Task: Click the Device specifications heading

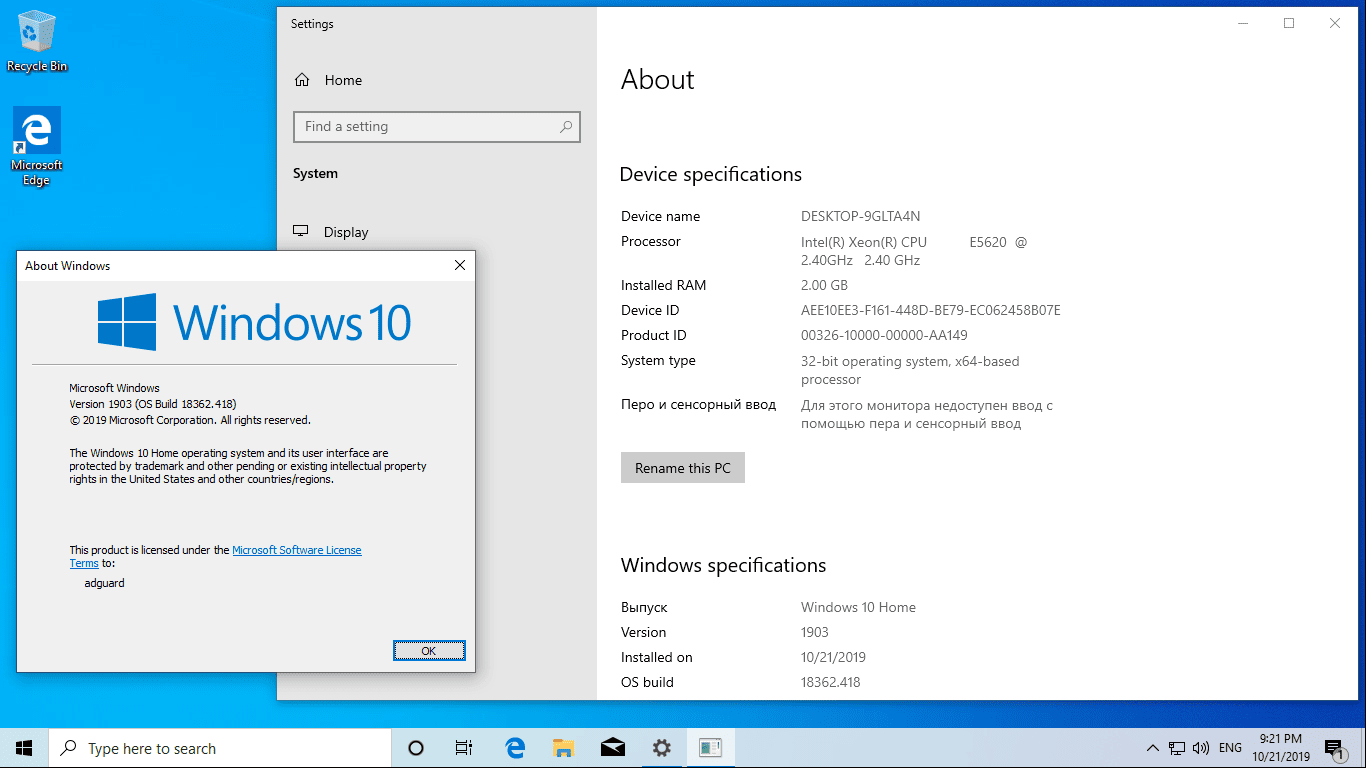Action: 711,174
